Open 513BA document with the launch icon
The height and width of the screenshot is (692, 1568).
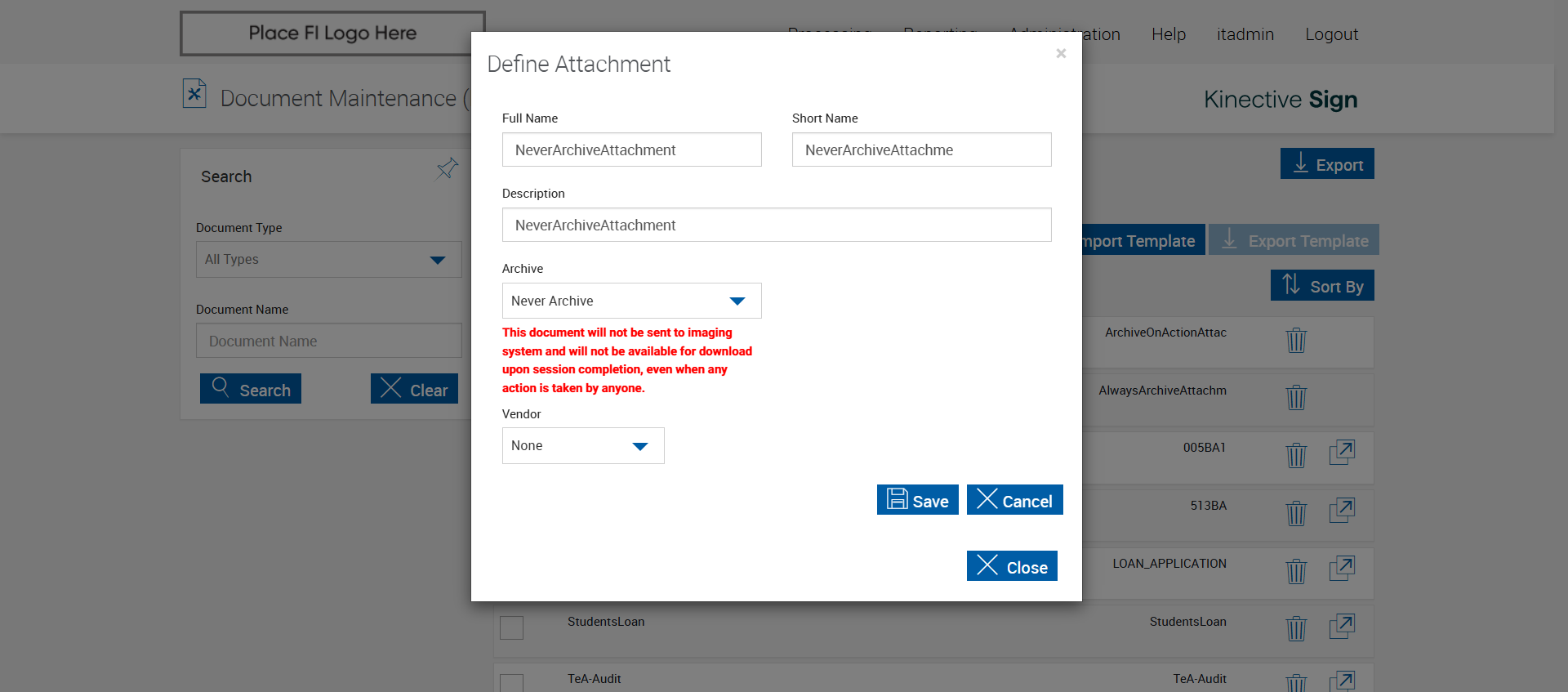tap(1342, 511)
